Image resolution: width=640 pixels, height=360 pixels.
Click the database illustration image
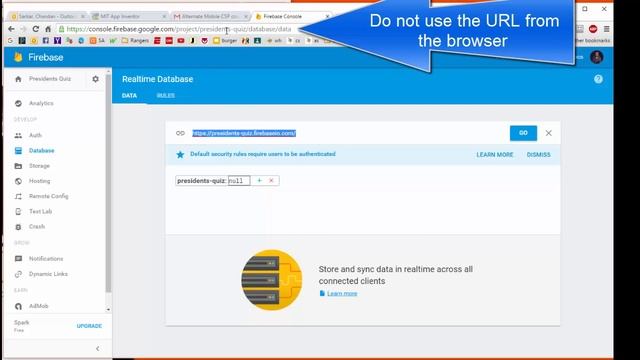(272, 280)
